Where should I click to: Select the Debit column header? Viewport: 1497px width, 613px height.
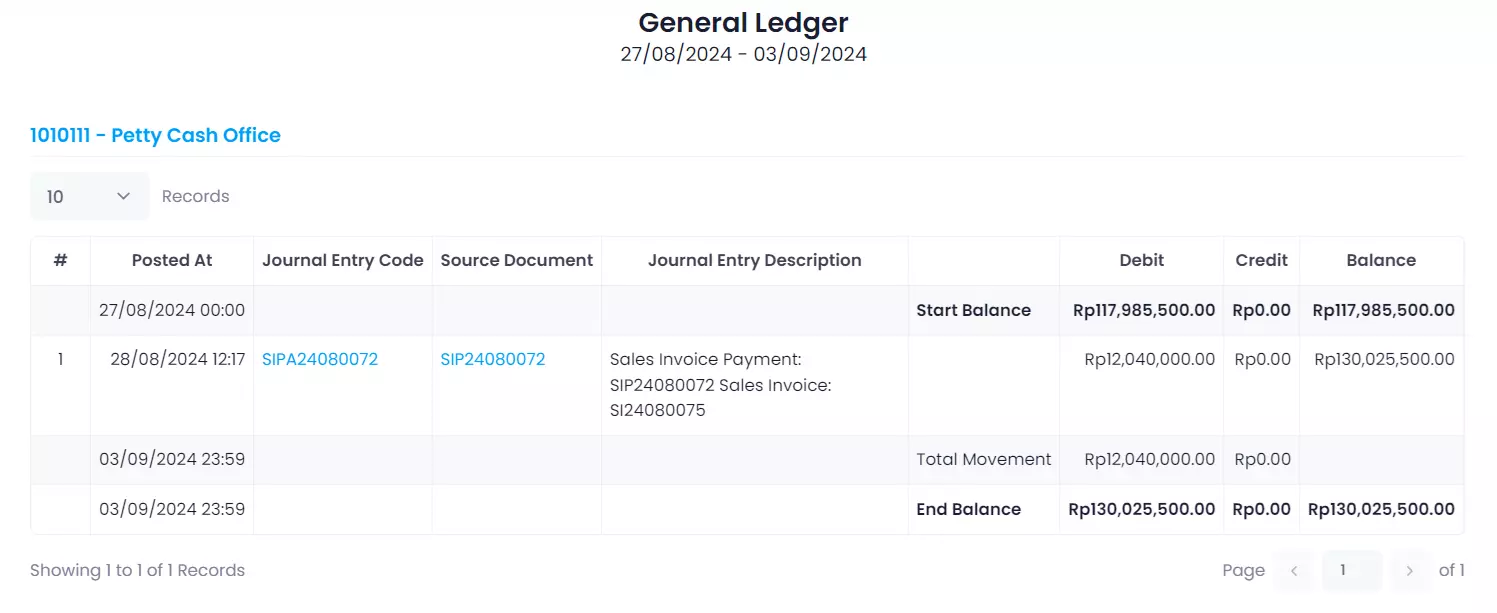[x=1141, y=261]
